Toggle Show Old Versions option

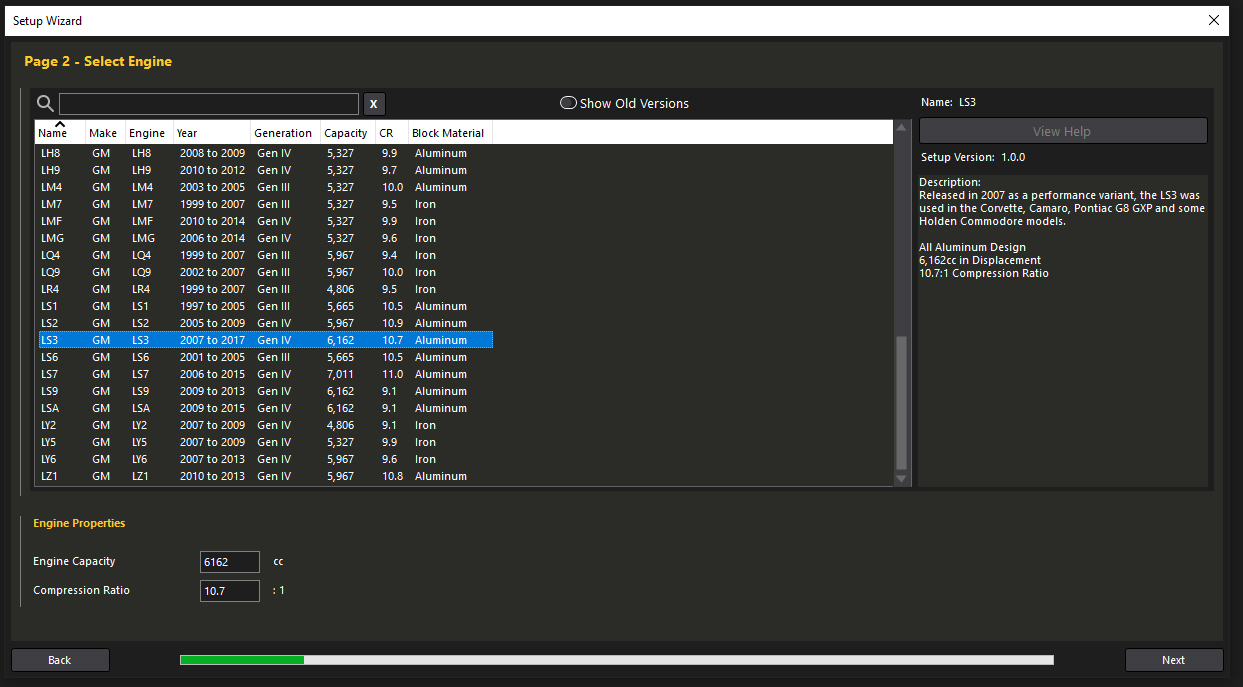pyautogui.click(x=568, y=103)
